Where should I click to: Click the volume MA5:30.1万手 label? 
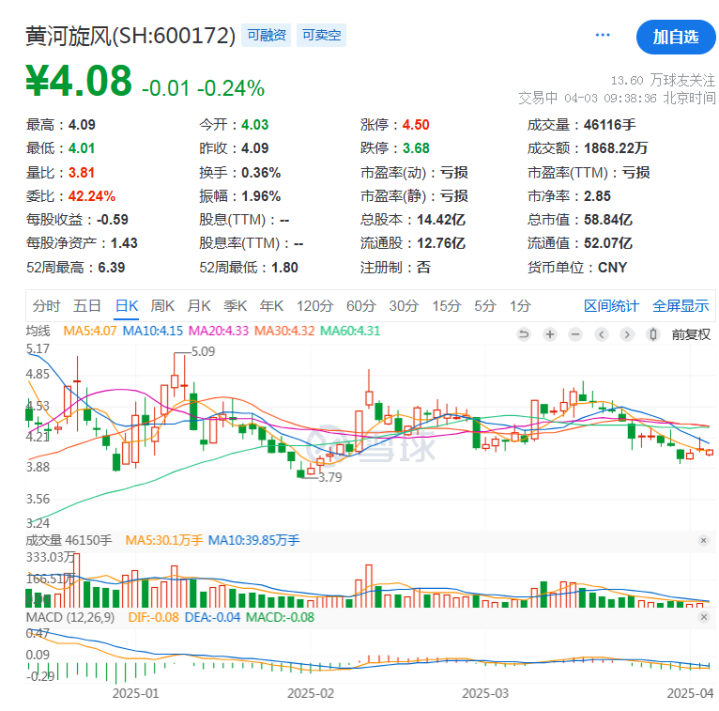click(x=164, y=540)
